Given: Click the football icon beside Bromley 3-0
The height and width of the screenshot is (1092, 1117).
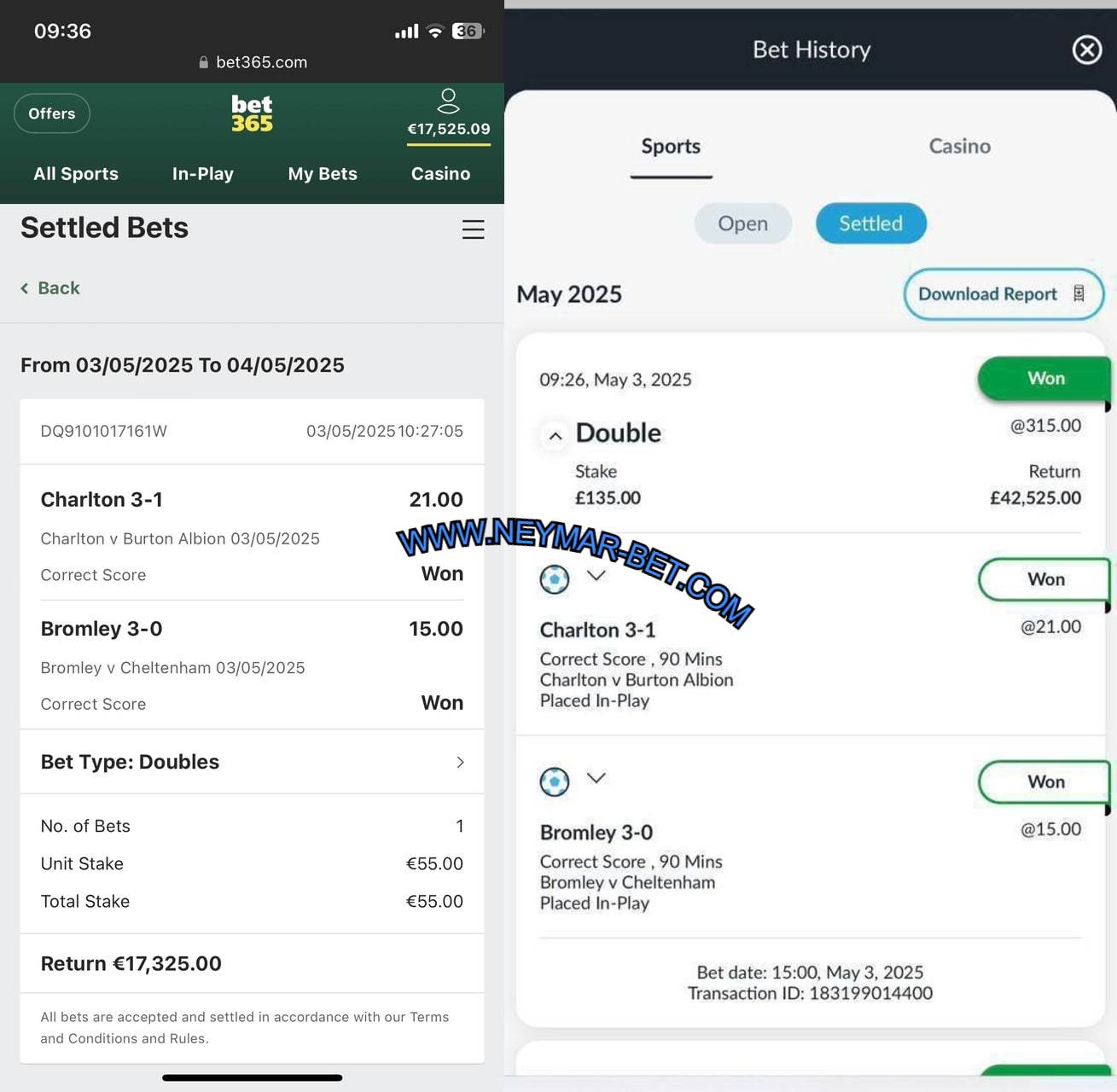Looking at the screenshot, I should pos(554,781).
